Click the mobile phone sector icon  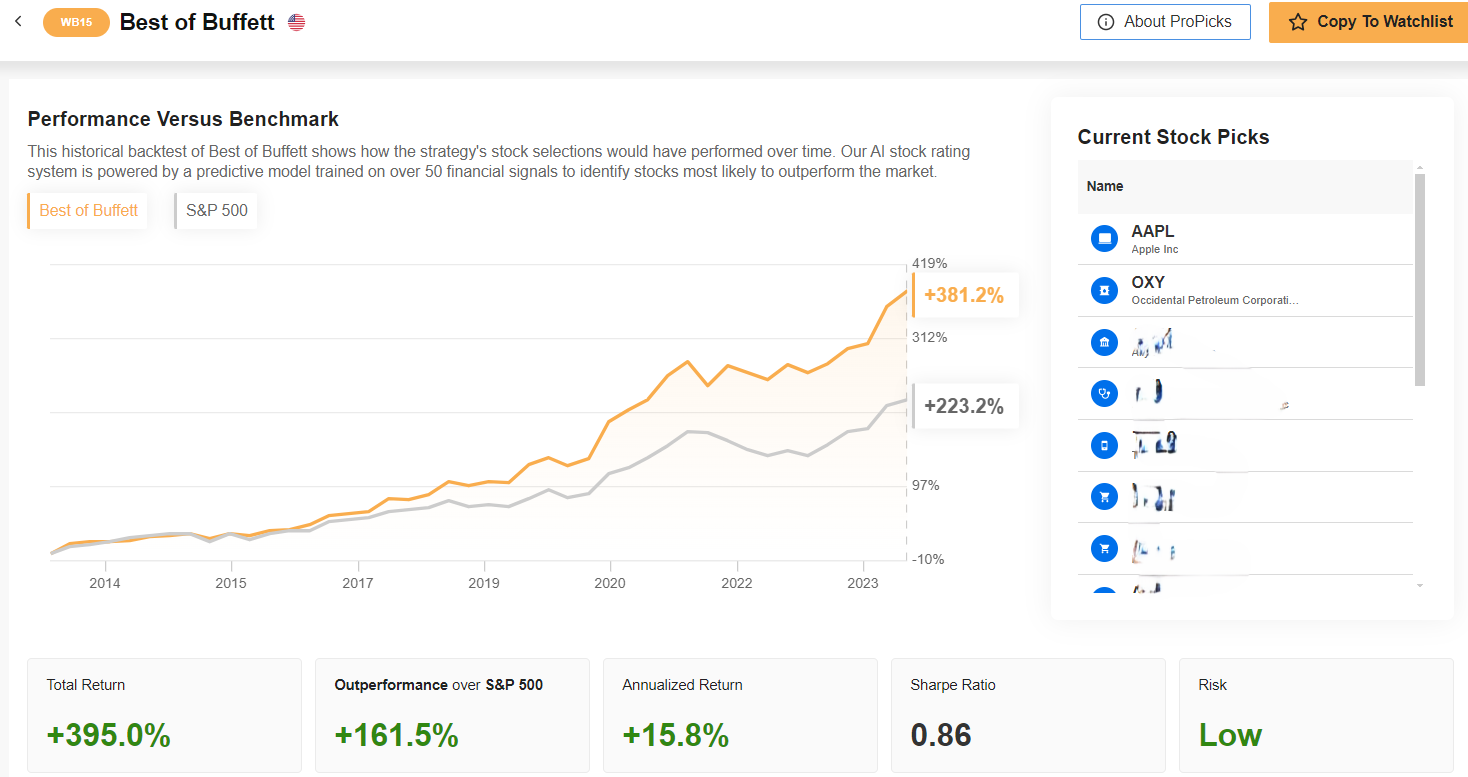click(1104, 445)
